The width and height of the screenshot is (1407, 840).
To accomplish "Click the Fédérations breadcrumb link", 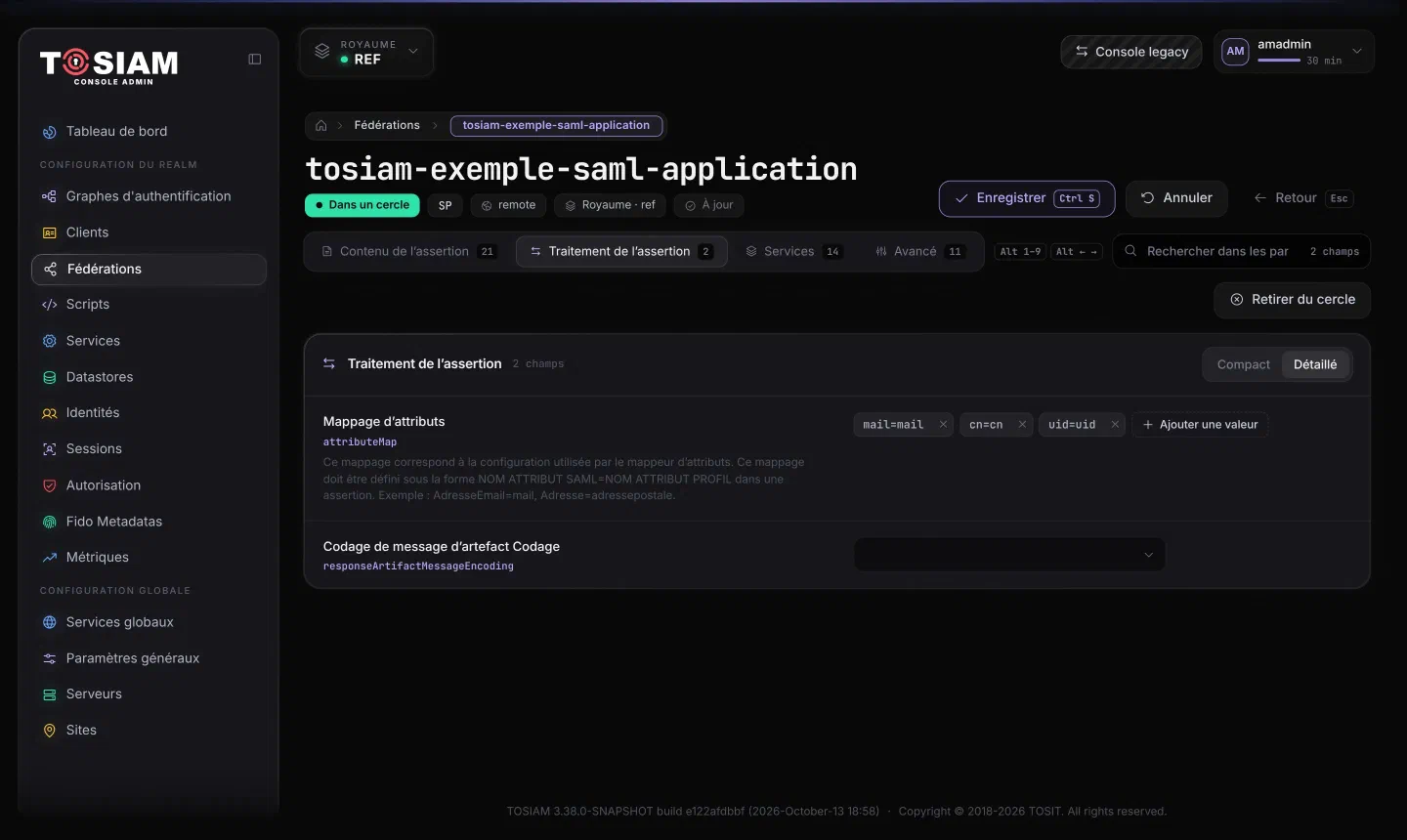I will (x=387, y=126).
